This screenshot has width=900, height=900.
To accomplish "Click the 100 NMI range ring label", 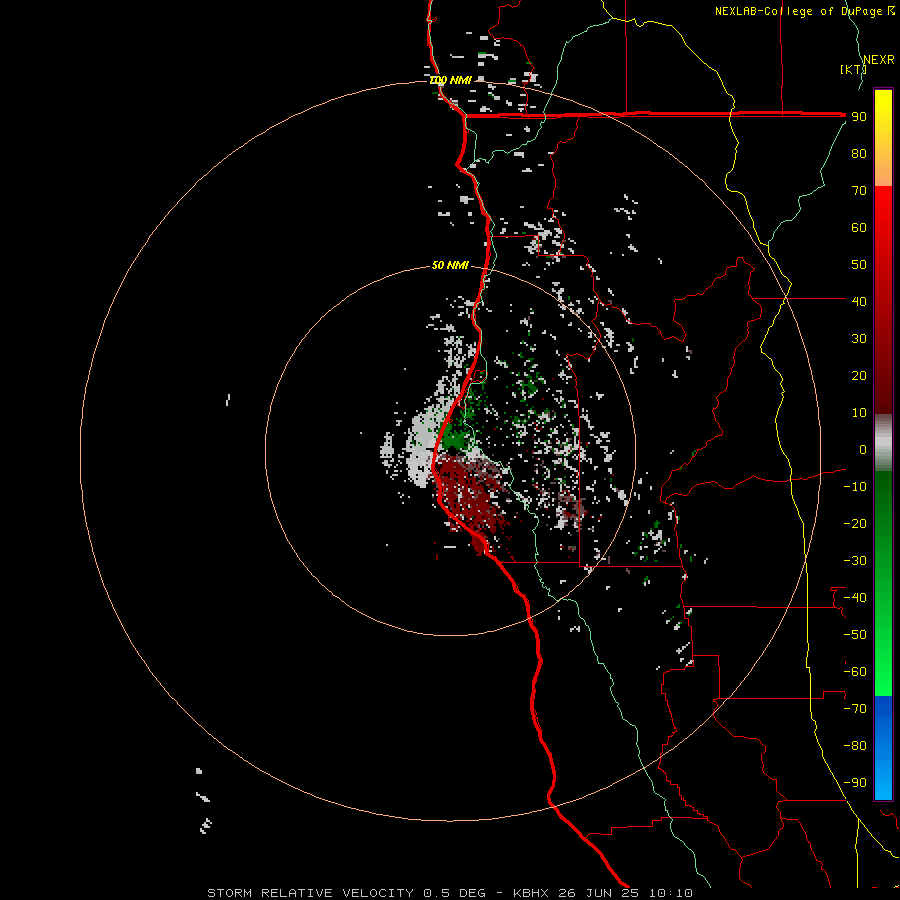I will point(451,80).
